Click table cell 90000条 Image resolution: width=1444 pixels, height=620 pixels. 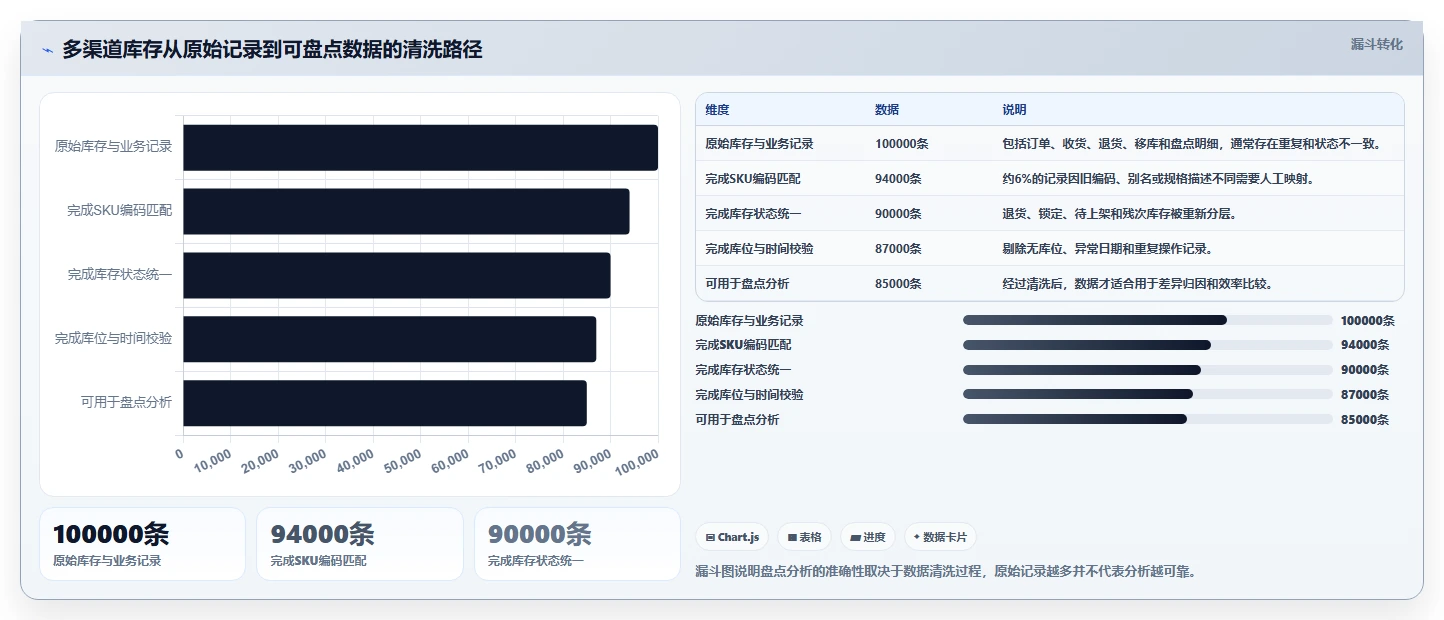point(898,214)
